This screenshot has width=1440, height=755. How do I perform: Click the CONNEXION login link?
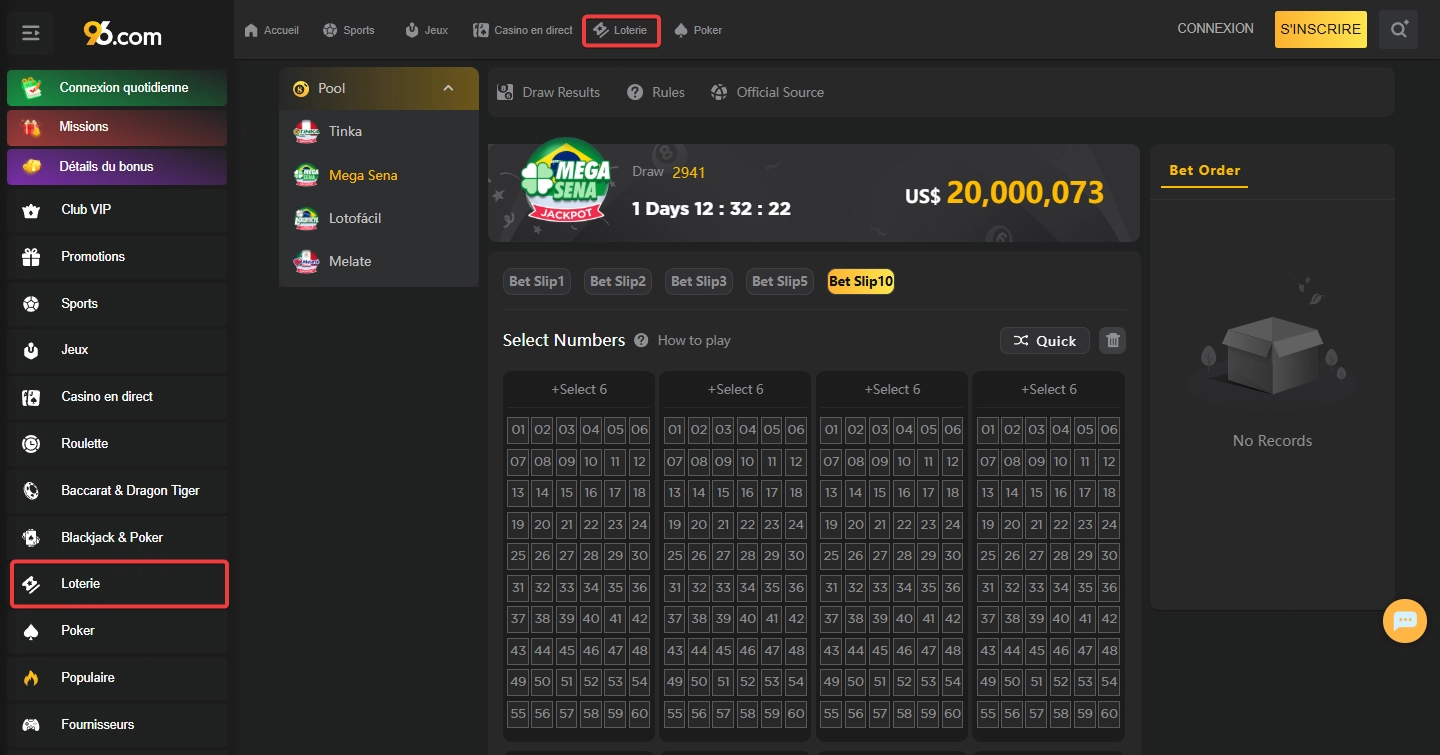pos(1216,29)
